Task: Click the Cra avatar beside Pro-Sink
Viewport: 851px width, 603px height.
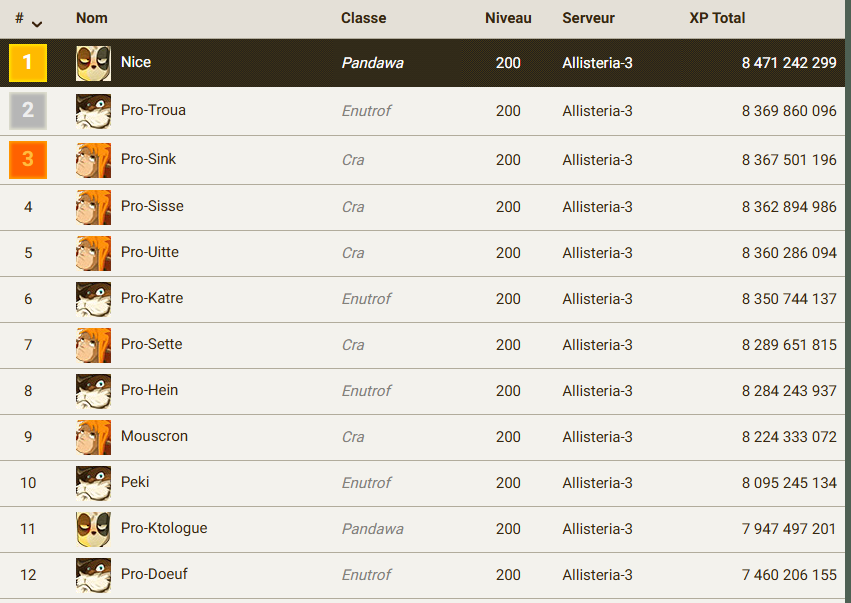Action: click(93, 160)
